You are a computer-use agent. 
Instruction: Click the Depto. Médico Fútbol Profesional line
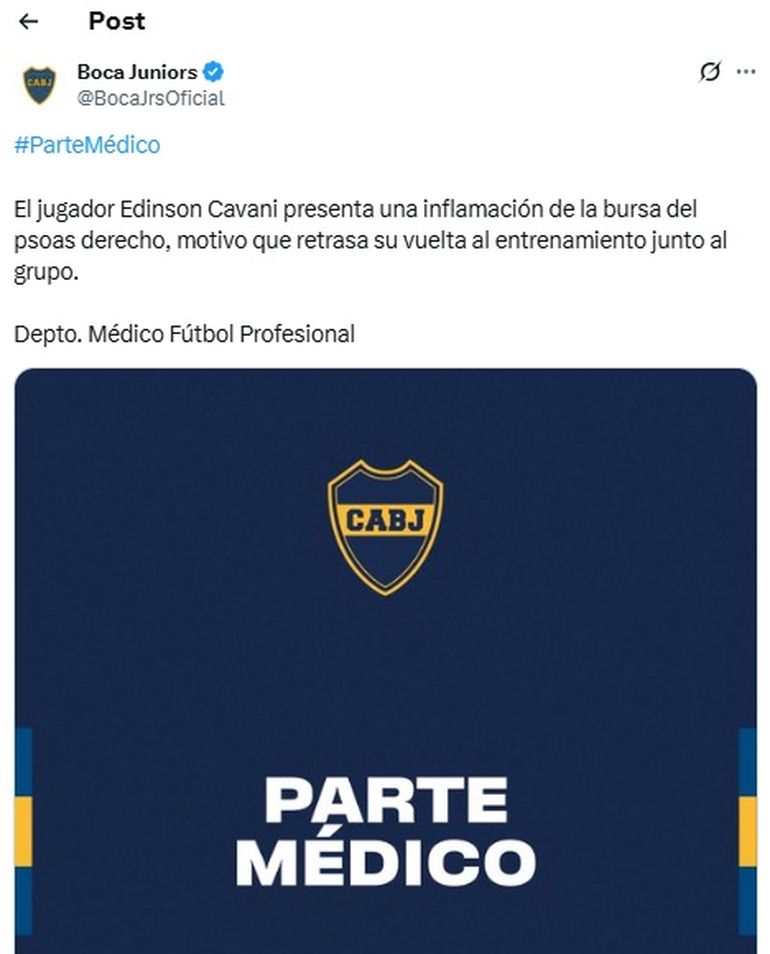point(184,334)
